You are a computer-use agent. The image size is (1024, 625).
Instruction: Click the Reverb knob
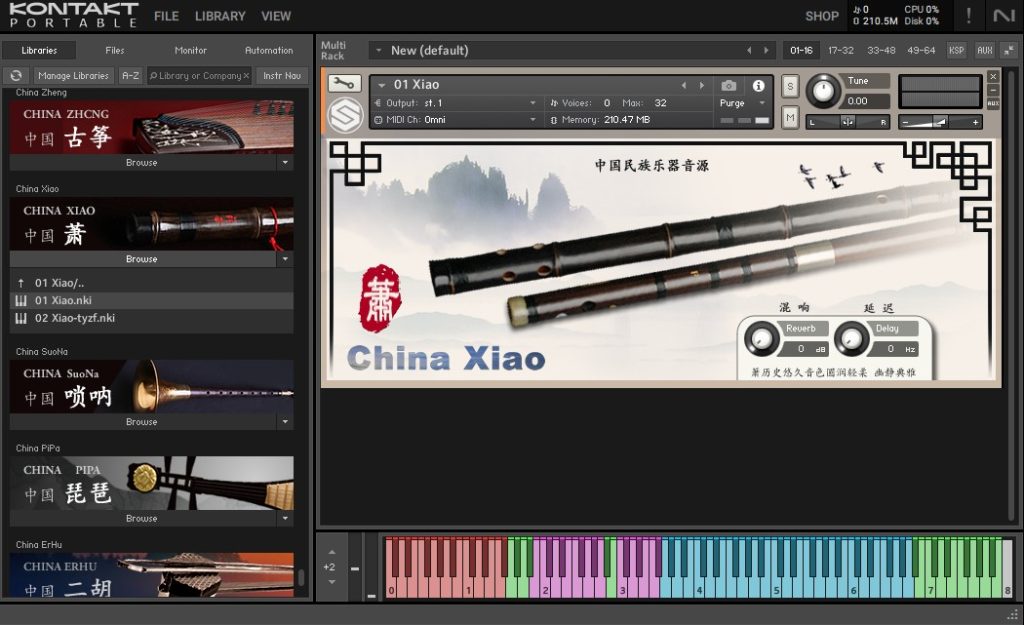point(761,338)
